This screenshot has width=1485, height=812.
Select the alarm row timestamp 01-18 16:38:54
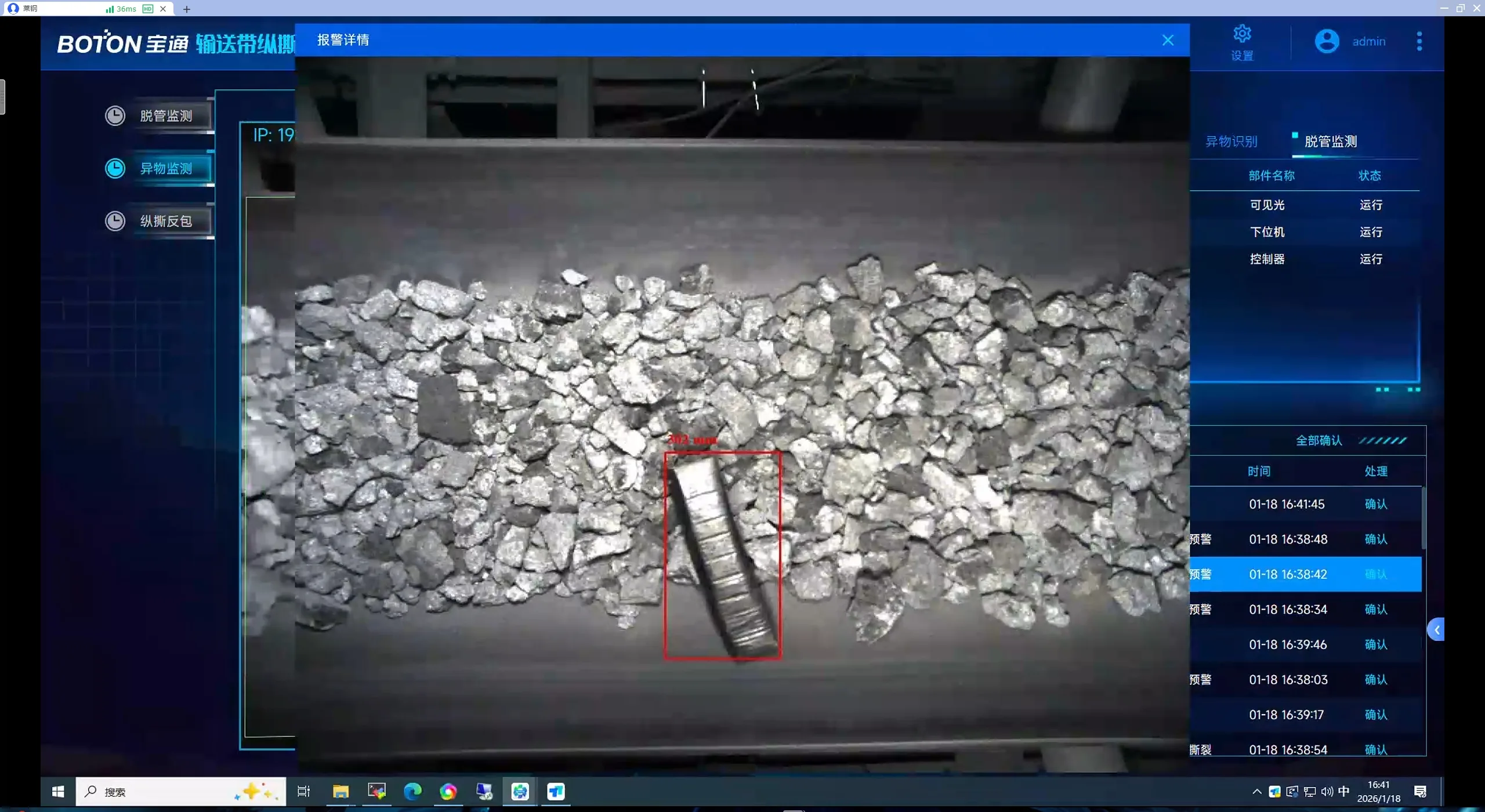click(x=1288, y=750)
